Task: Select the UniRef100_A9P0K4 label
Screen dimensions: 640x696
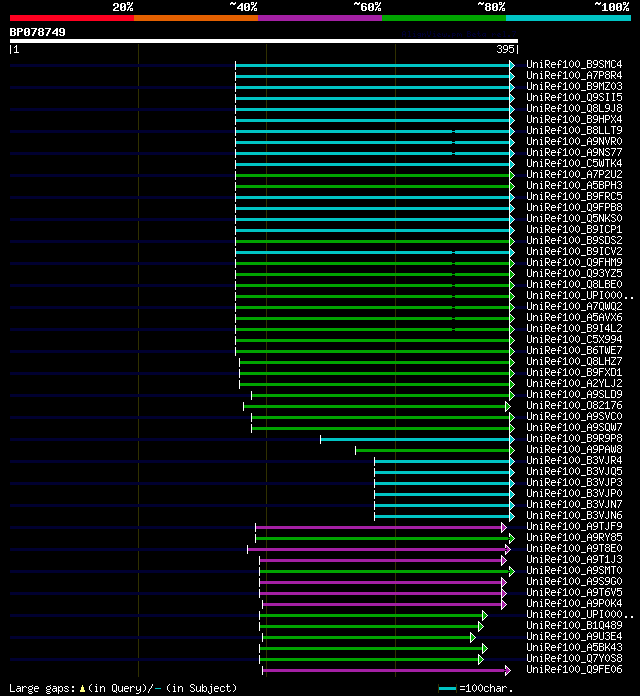Action: click(574, 603)
